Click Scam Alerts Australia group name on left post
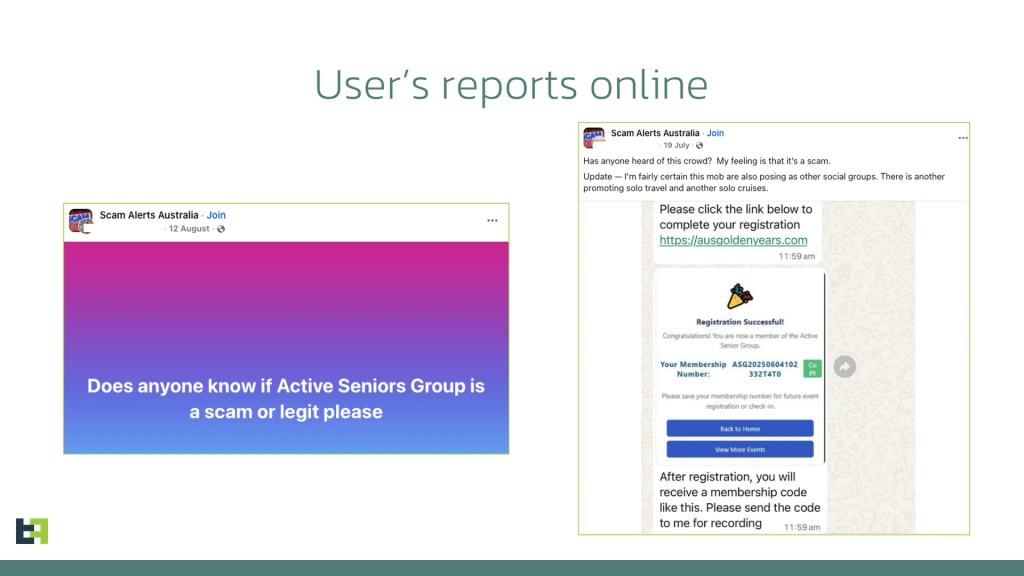This screenshot has height=576, width=1024. pyautogui.click(x=149, y=215)
